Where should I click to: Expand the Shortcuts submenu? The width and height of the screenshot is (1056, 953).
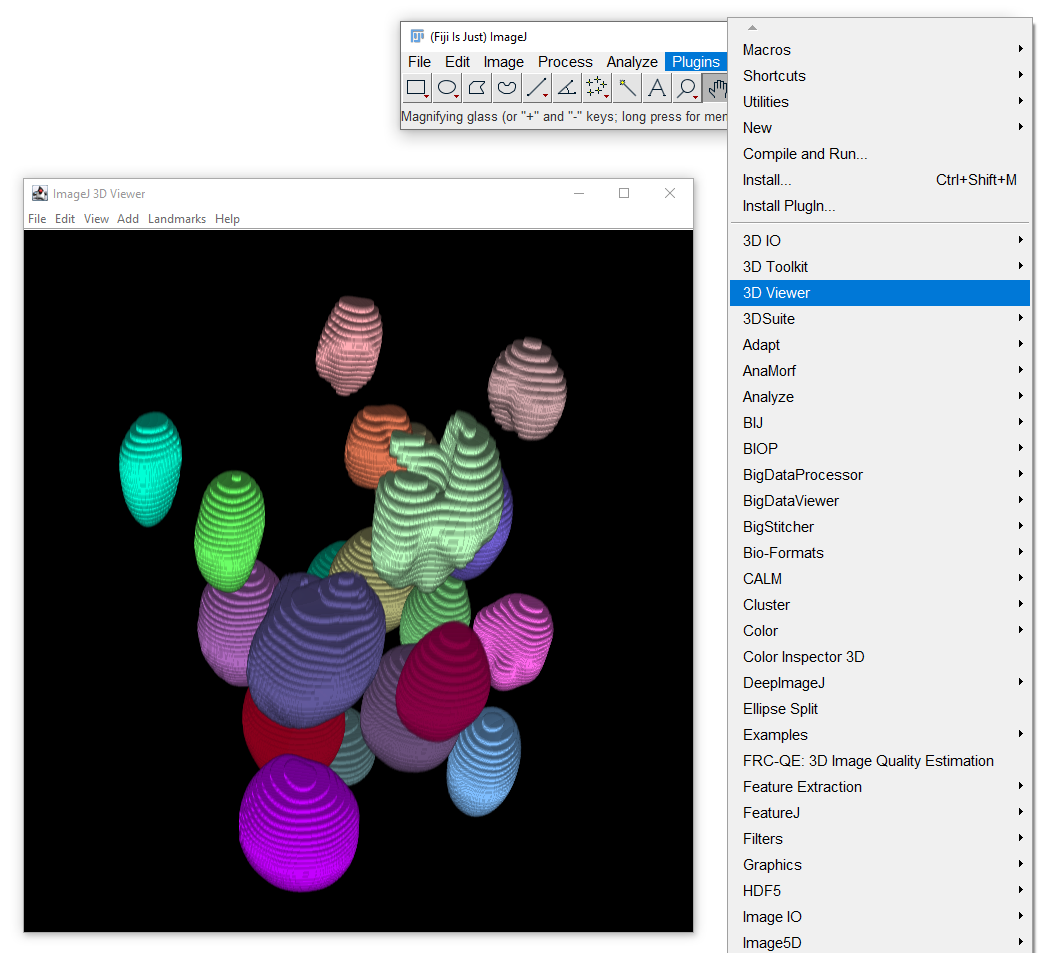click(x=880, y=75)
